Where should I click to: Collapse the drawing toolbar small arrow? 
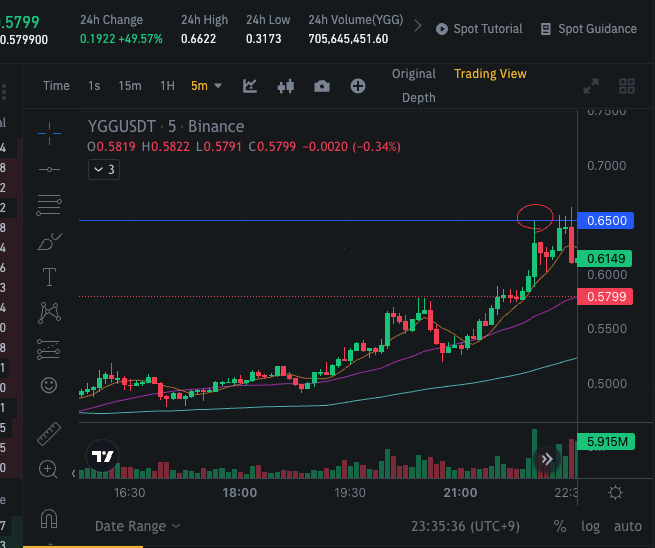click(x=74, y=473)
